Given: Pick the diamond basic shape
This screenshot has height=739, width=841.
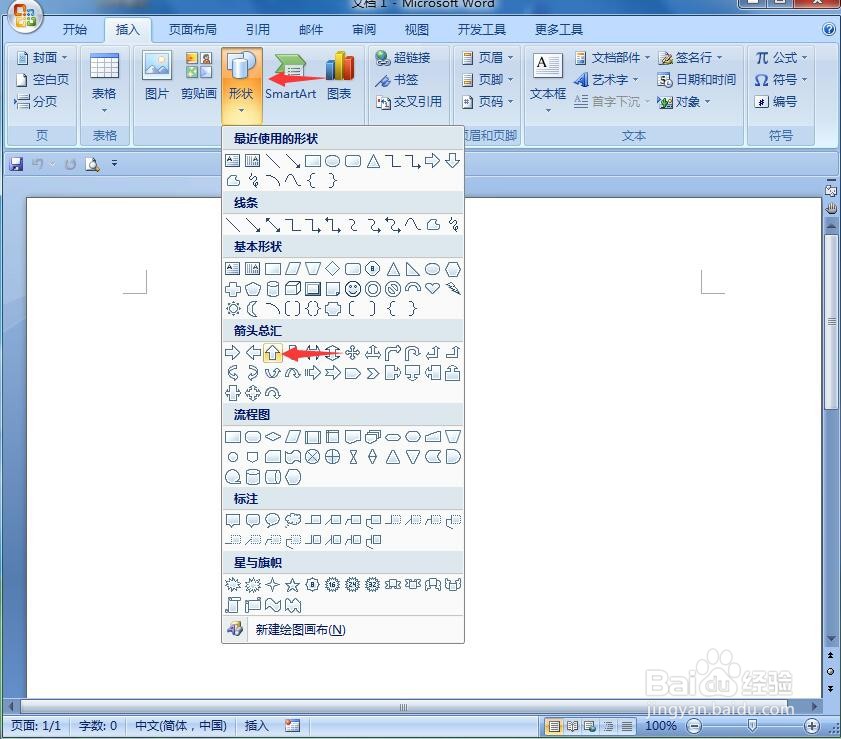Looking at the screenshot, I should tap(333, 268).
